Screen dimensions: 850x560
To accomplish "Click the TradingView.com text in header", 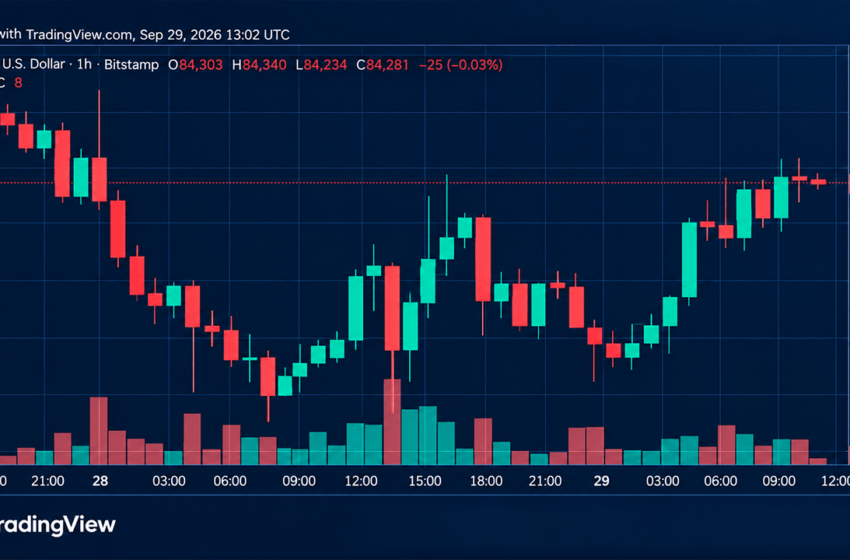I will pos(79,35).
